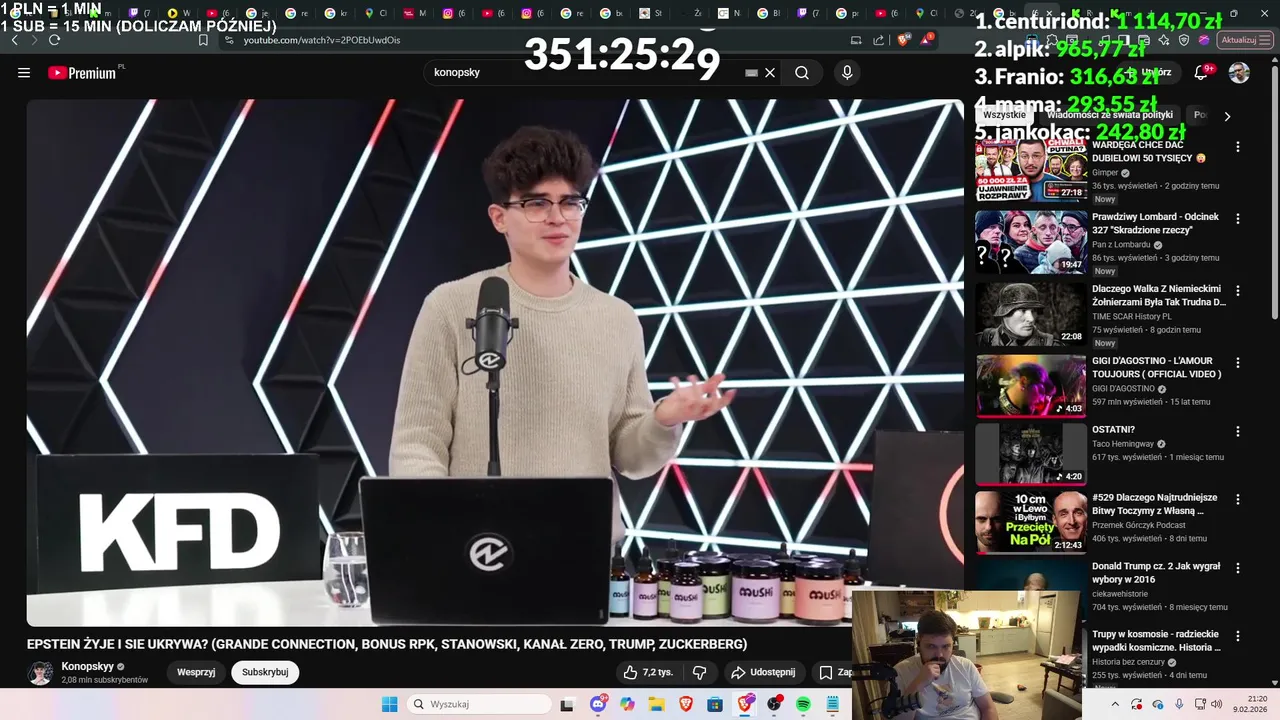This screenshot has height=720, width=1280.
Task: Click the Windows taskbar search box
Action: coord(480,704)
